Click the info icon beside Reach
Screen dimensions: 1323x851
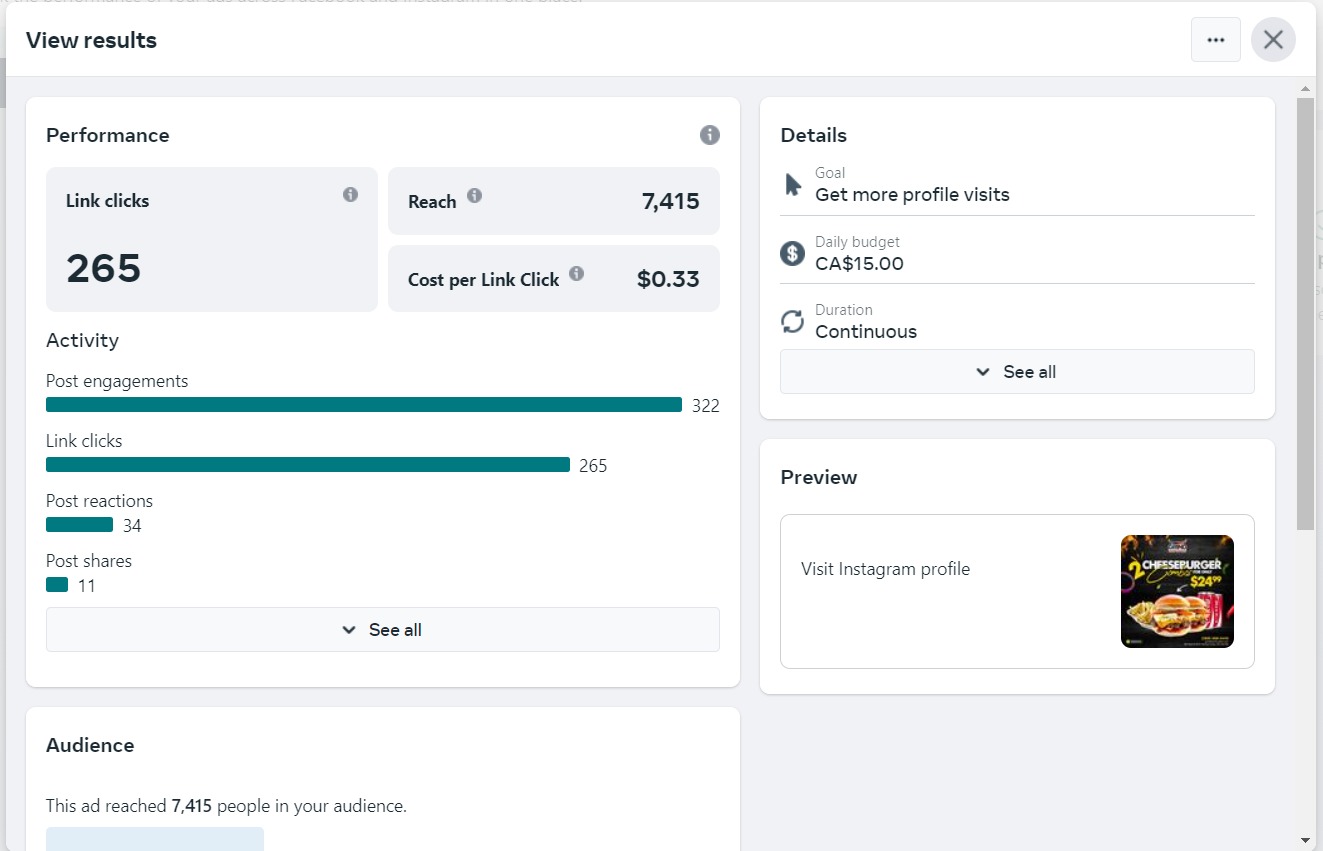pos(474,196)
